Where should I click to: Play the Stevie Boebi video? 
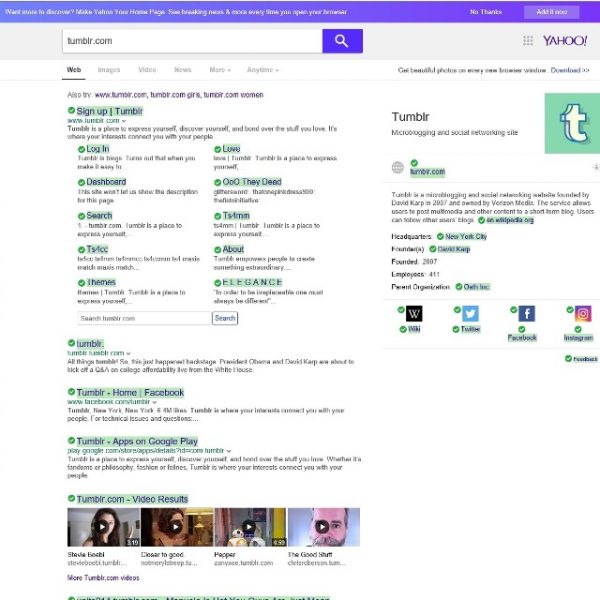pyautogui.click(x=103, y=527)
